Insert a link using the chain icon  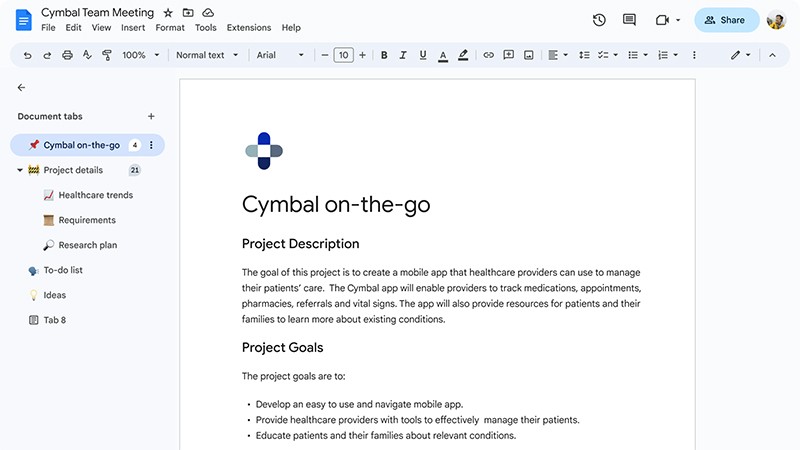click(x=489, y=55)
